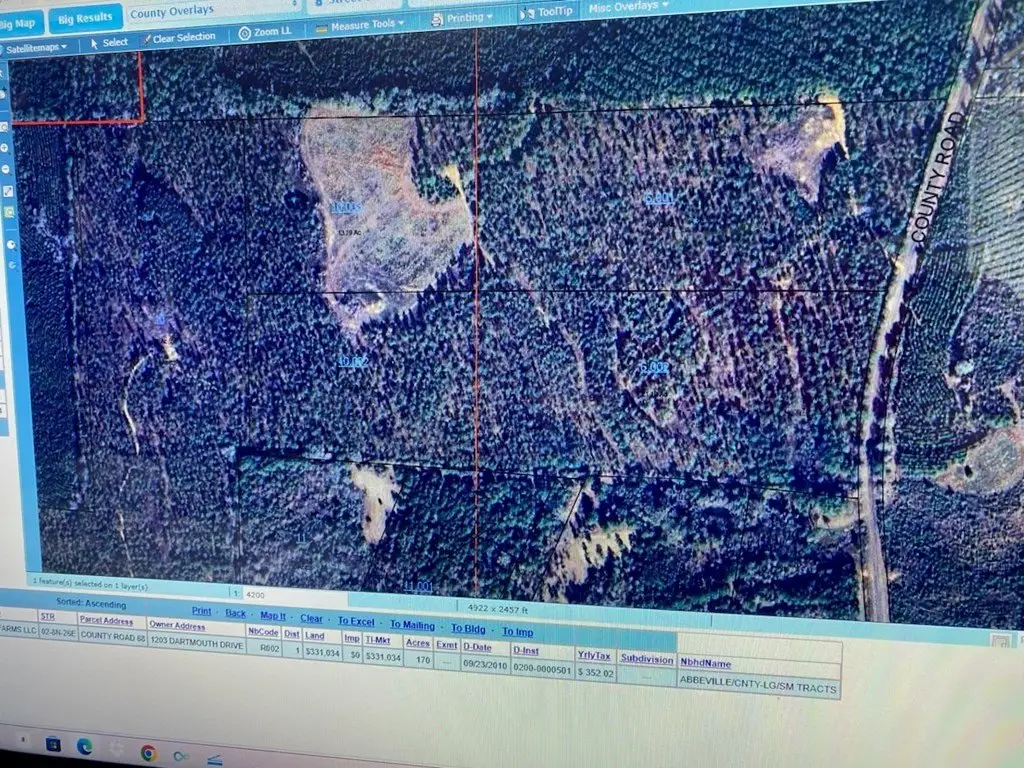Click the Zoom LL target icon

[x=245, y=33]
